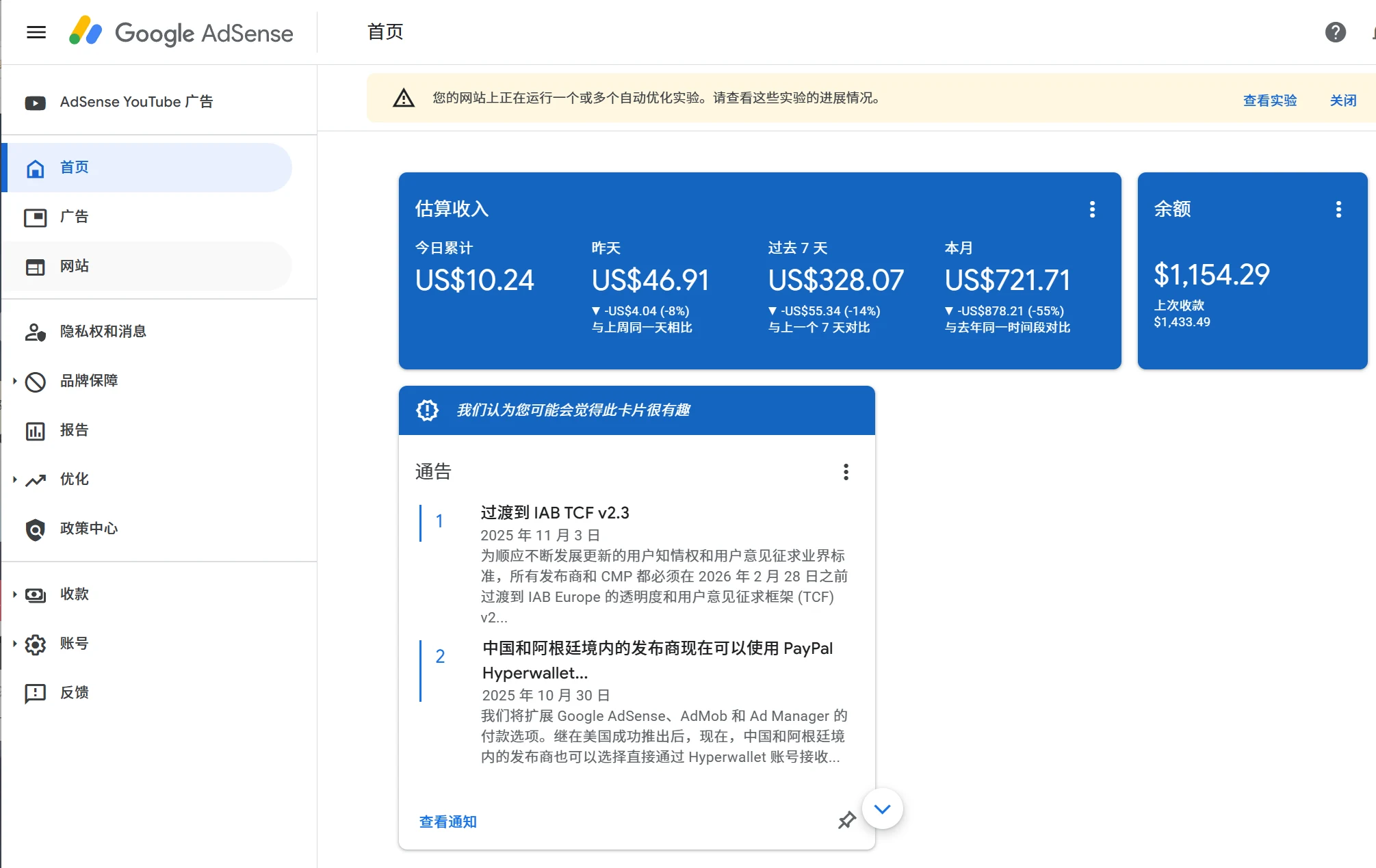Click today's earnings US$10.24
The height and width of the screenshot is (868, 1376).
click(474, 280)
